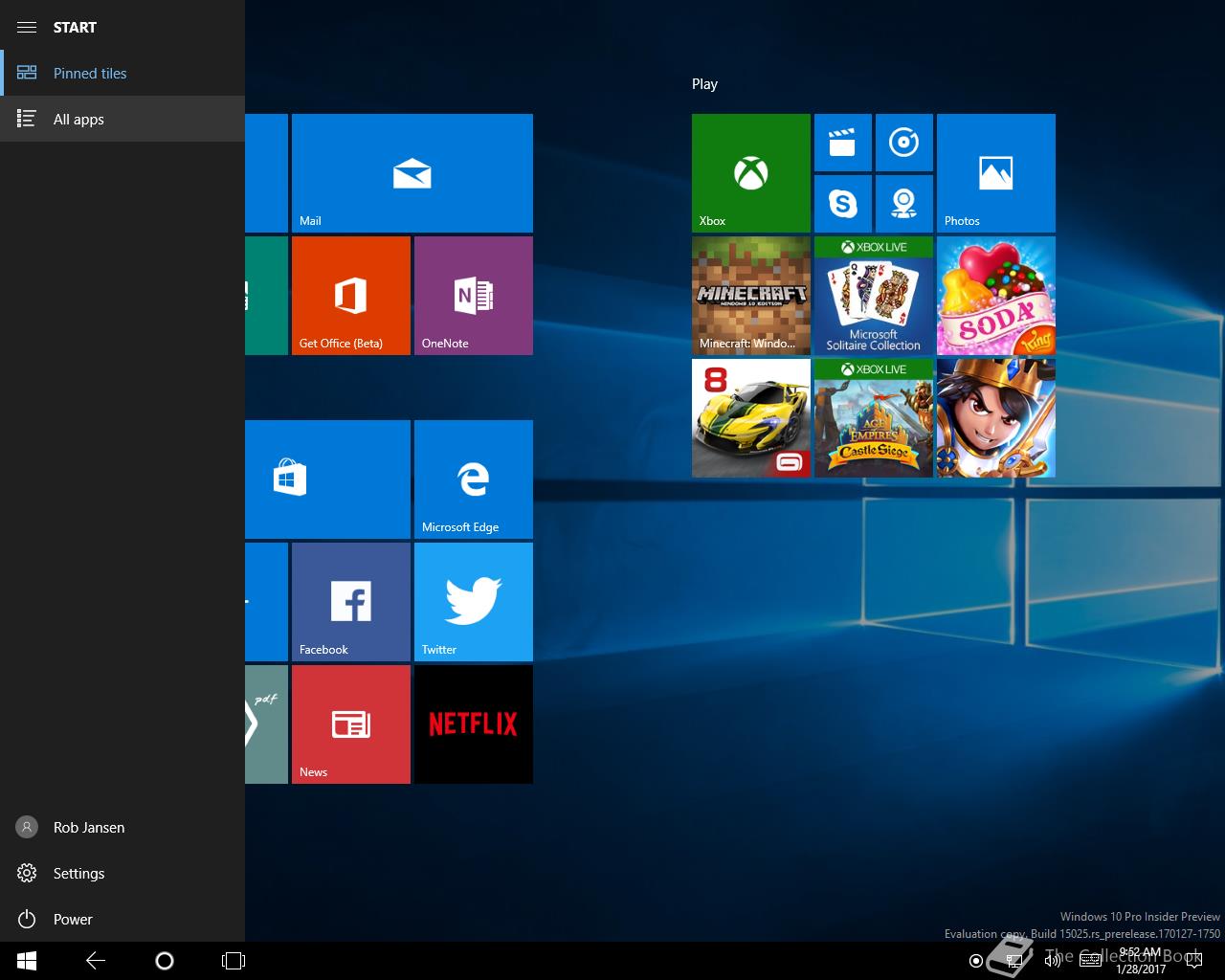Open Settings from Start menu
This screenshot has width=1225, height=980.
coord(78,873)
